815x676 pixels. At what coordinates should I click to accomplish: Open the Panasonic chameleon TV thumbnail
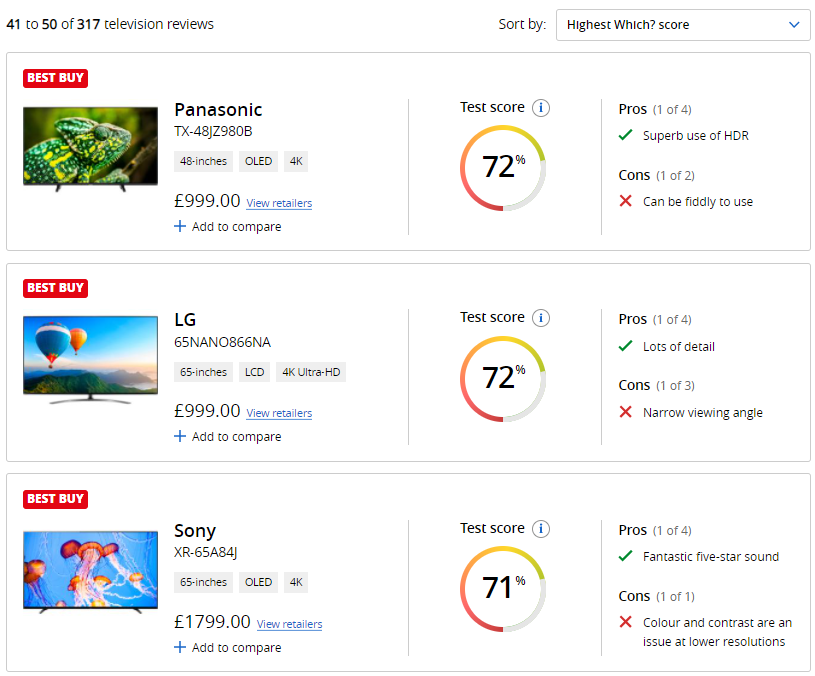[x=91, y=148]
